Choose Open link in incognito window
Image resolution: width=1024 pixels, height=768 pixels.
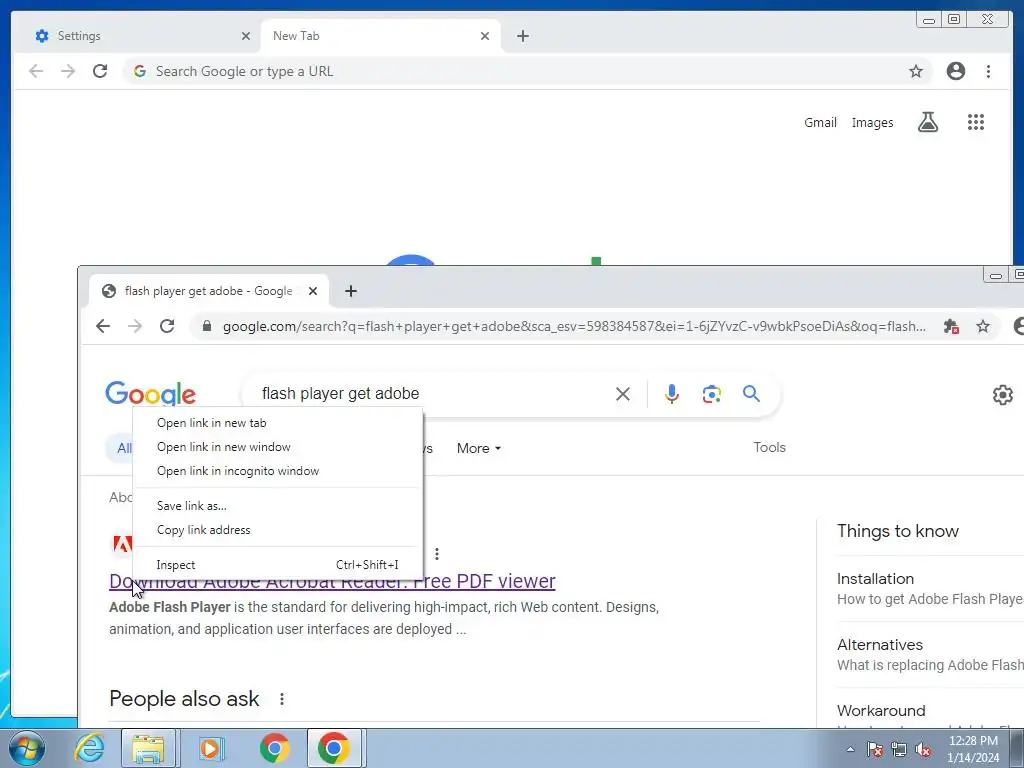coord(278,471)
